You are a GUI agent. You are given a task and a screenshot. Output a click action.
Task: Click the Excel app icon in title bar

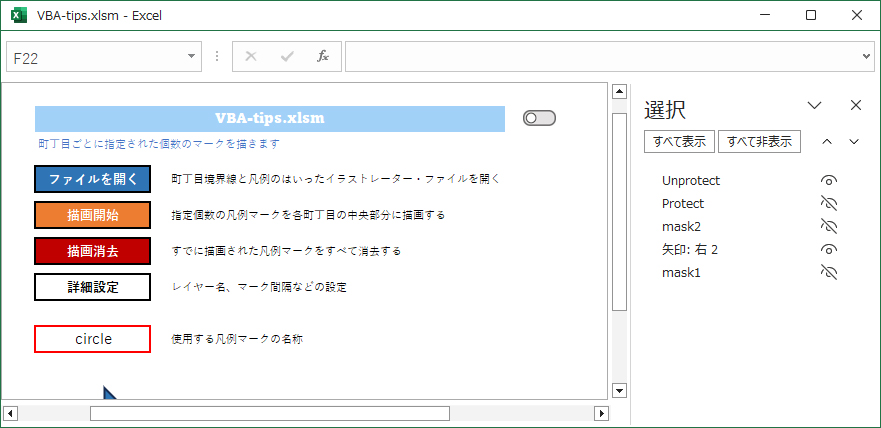pos(18,15)
